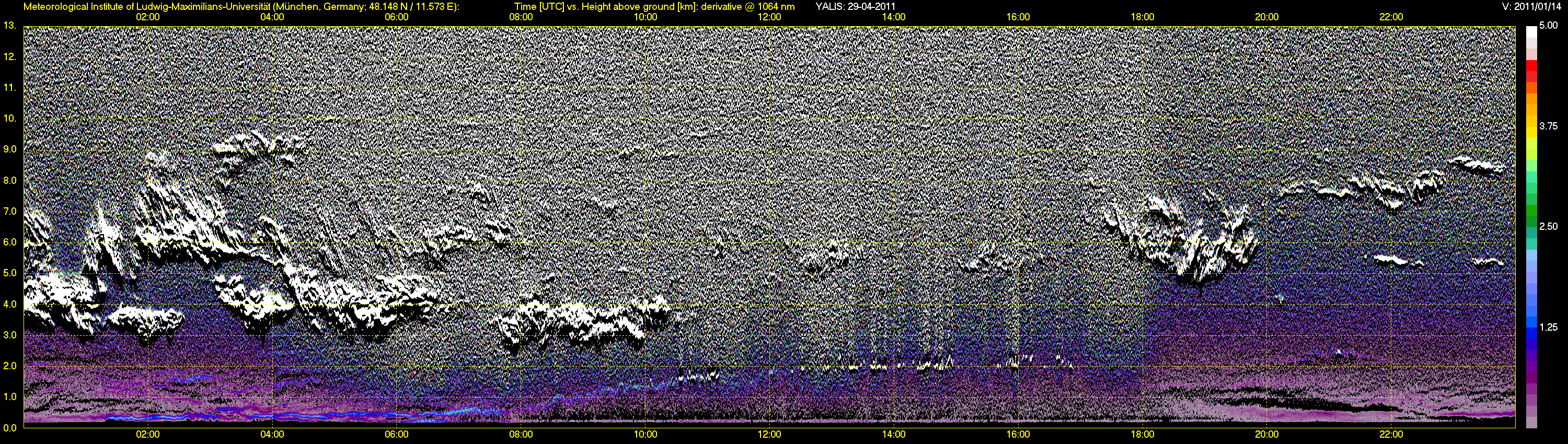The image size is (1568, 444).
Task: Click the 5.00 value on the color scale
Action: pos(1549,26)
